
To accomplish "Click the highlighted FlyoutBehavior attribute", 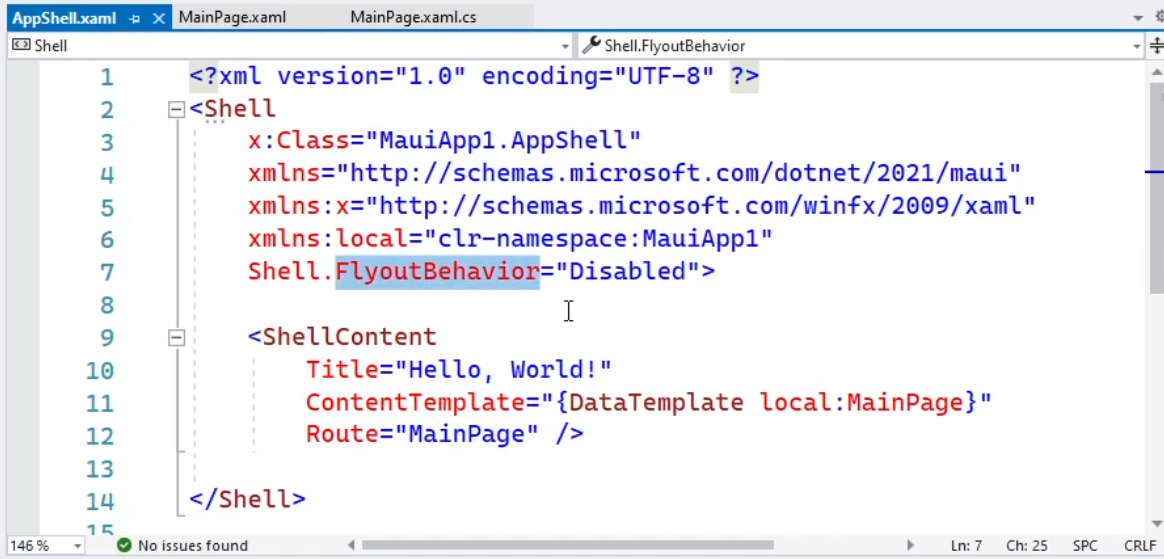I will click(437, 271).
